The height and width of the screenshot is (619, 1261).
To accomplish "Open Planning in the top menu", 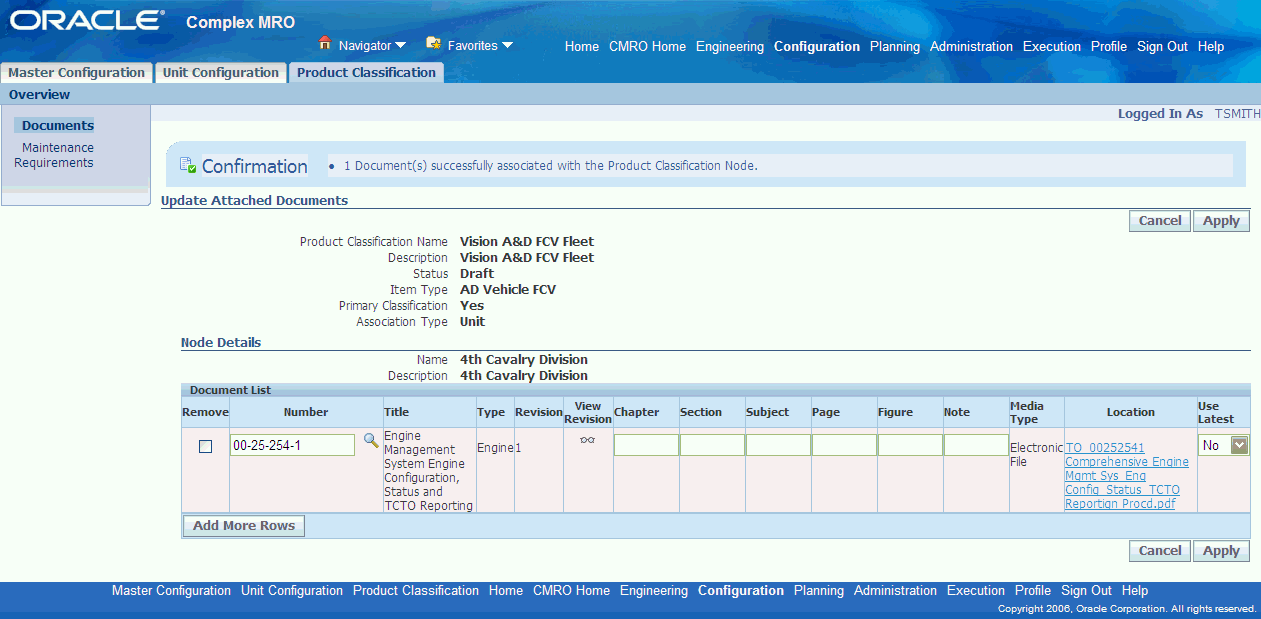I will [895, 47].
